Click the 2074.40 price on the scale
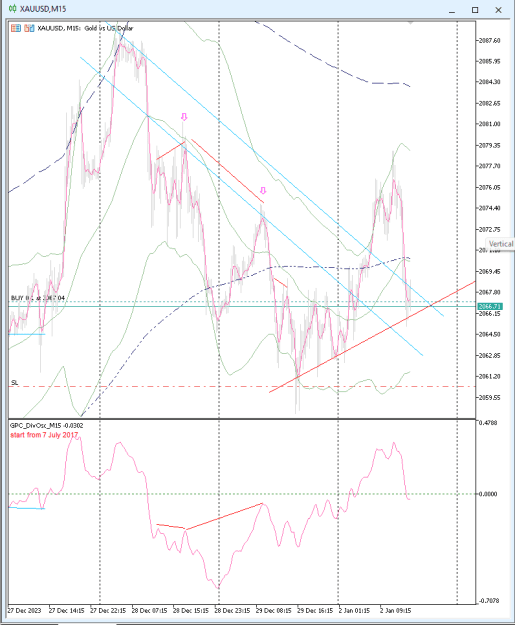Image resolution: width=515 pixels, height=625 pixels. tap(490, 208)
